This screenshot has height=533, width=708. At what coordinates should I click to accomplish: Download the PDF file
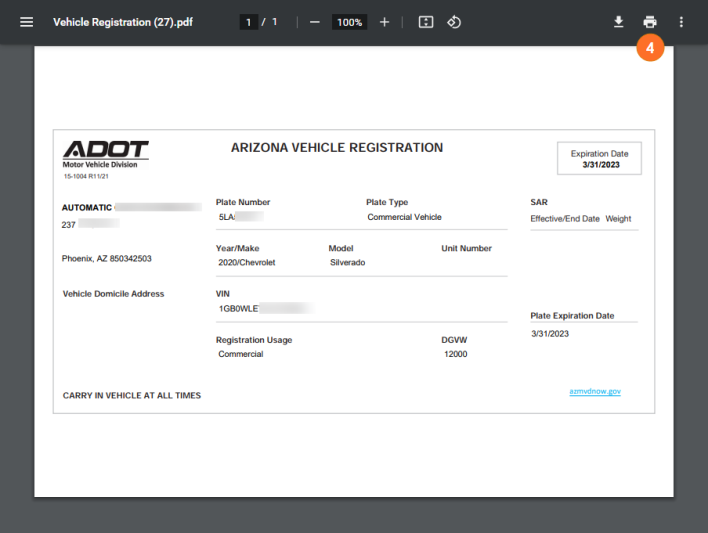619,22
